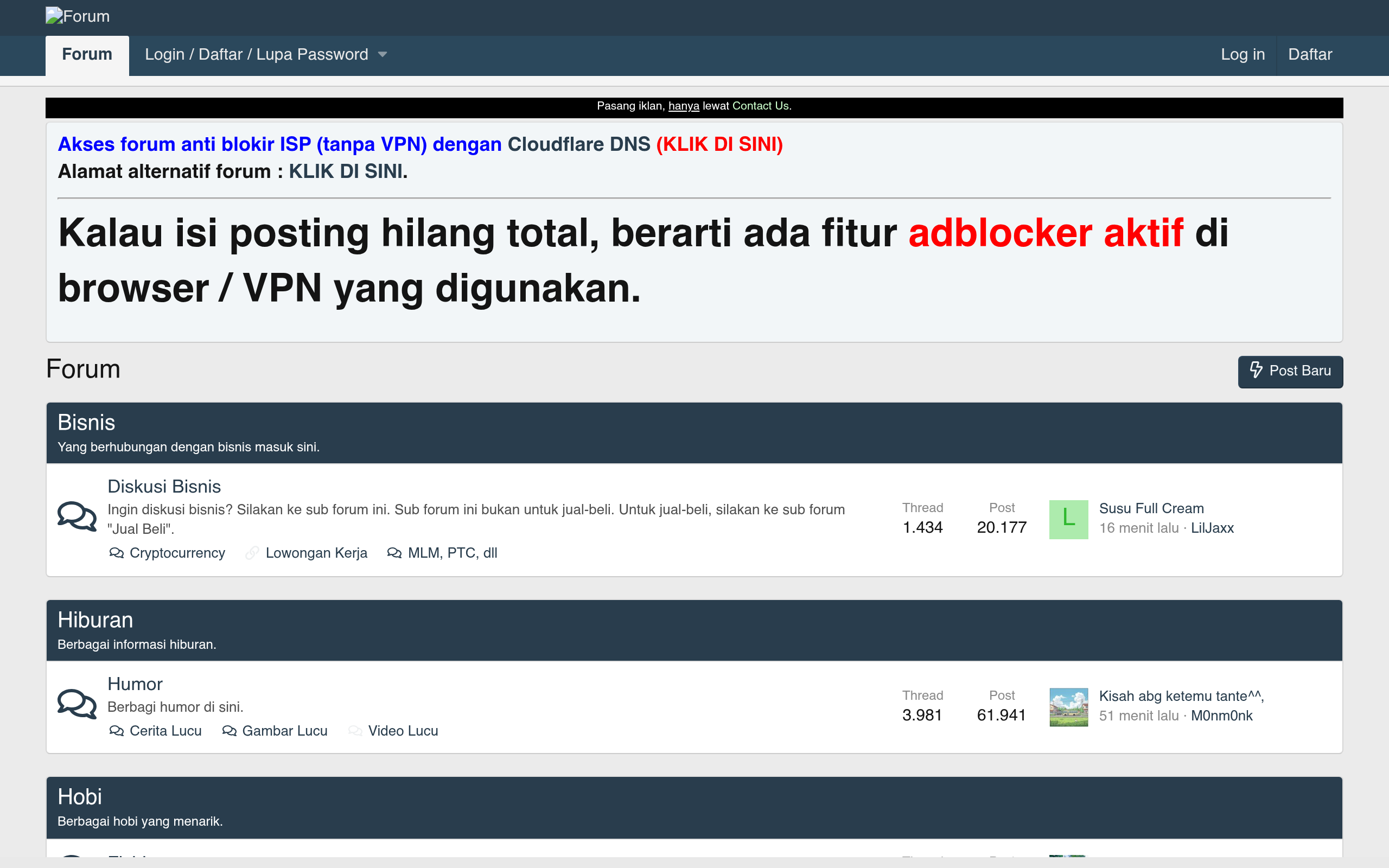Click the lightning icon in Post Baru button
Viewport: 1389px width, 868px height.
[1257, 372]
